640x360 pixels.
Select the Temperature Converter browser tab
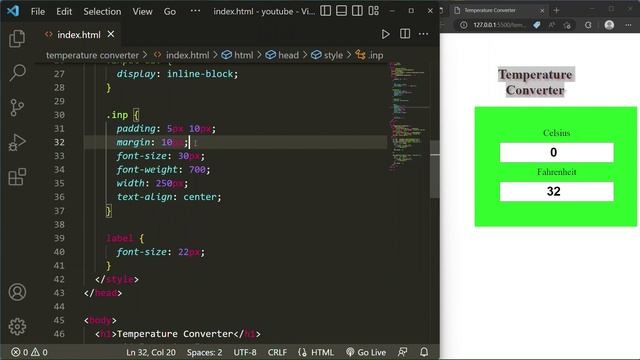point(498,10)
